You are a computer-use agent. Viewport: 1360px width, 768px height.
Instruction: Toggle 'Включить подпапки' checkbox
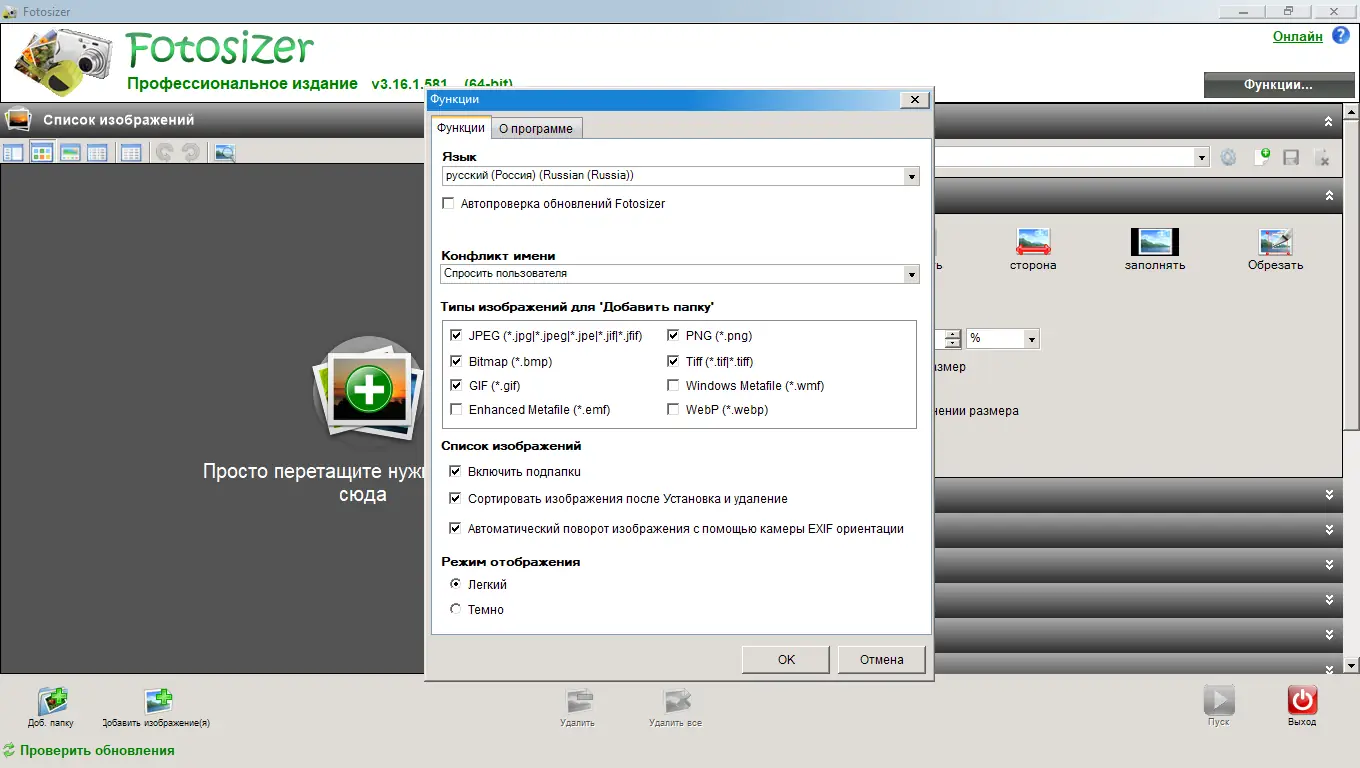click(x=456, y=471)
